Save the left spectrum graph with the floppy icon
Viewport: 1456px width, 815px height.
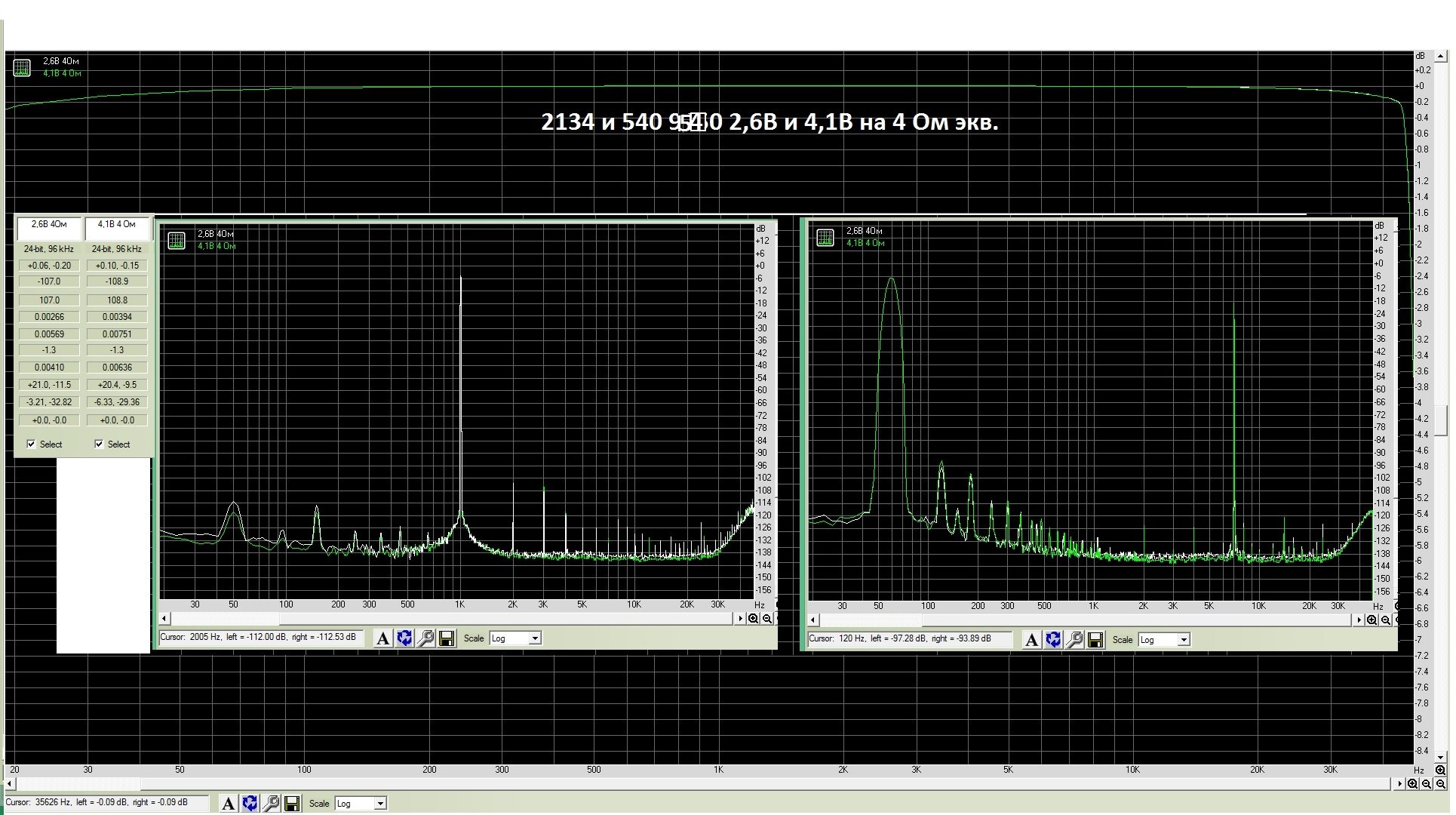pos(447,639)
